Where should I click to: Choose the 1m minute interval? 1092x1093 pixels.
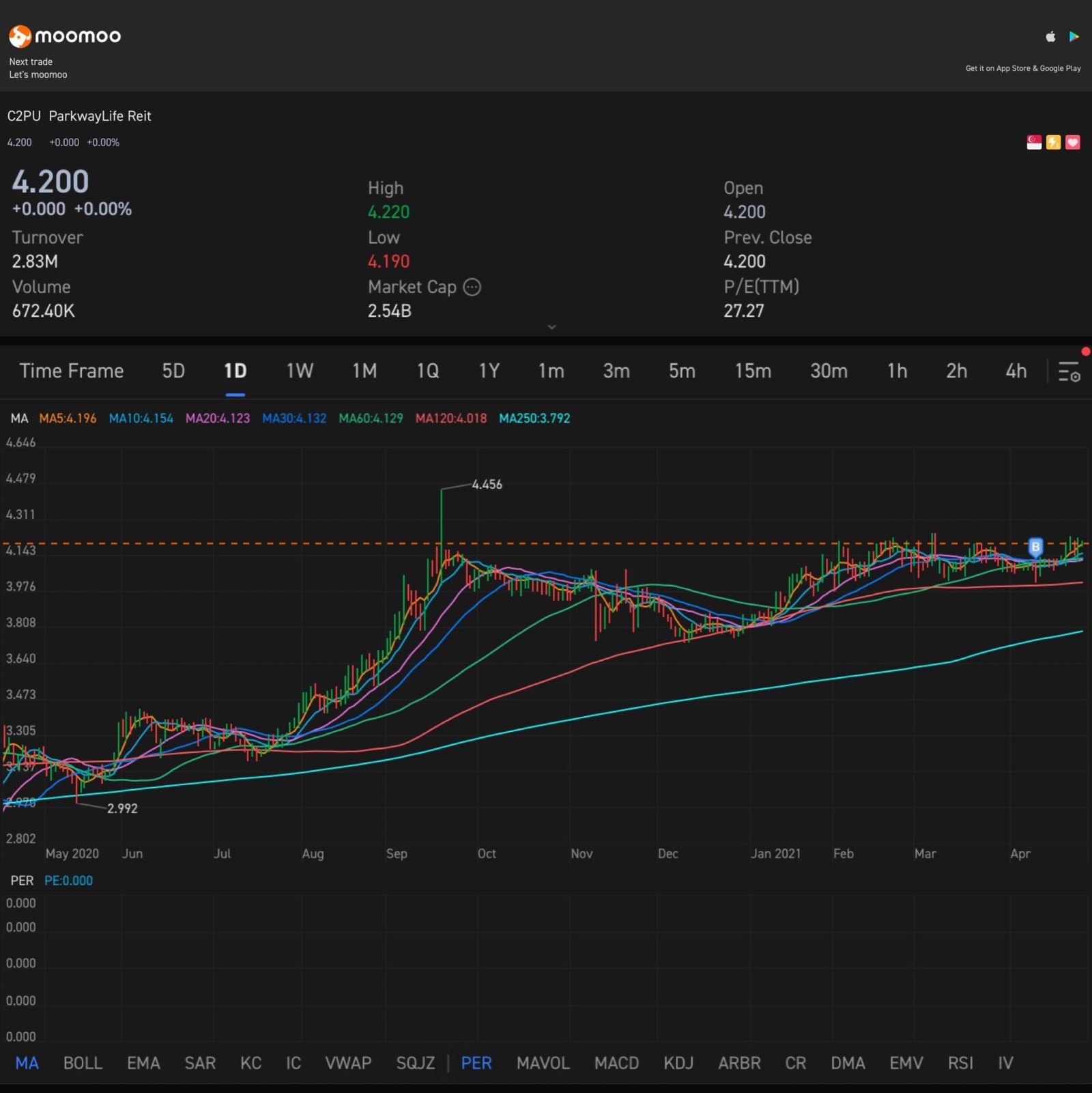coord(551,371)
